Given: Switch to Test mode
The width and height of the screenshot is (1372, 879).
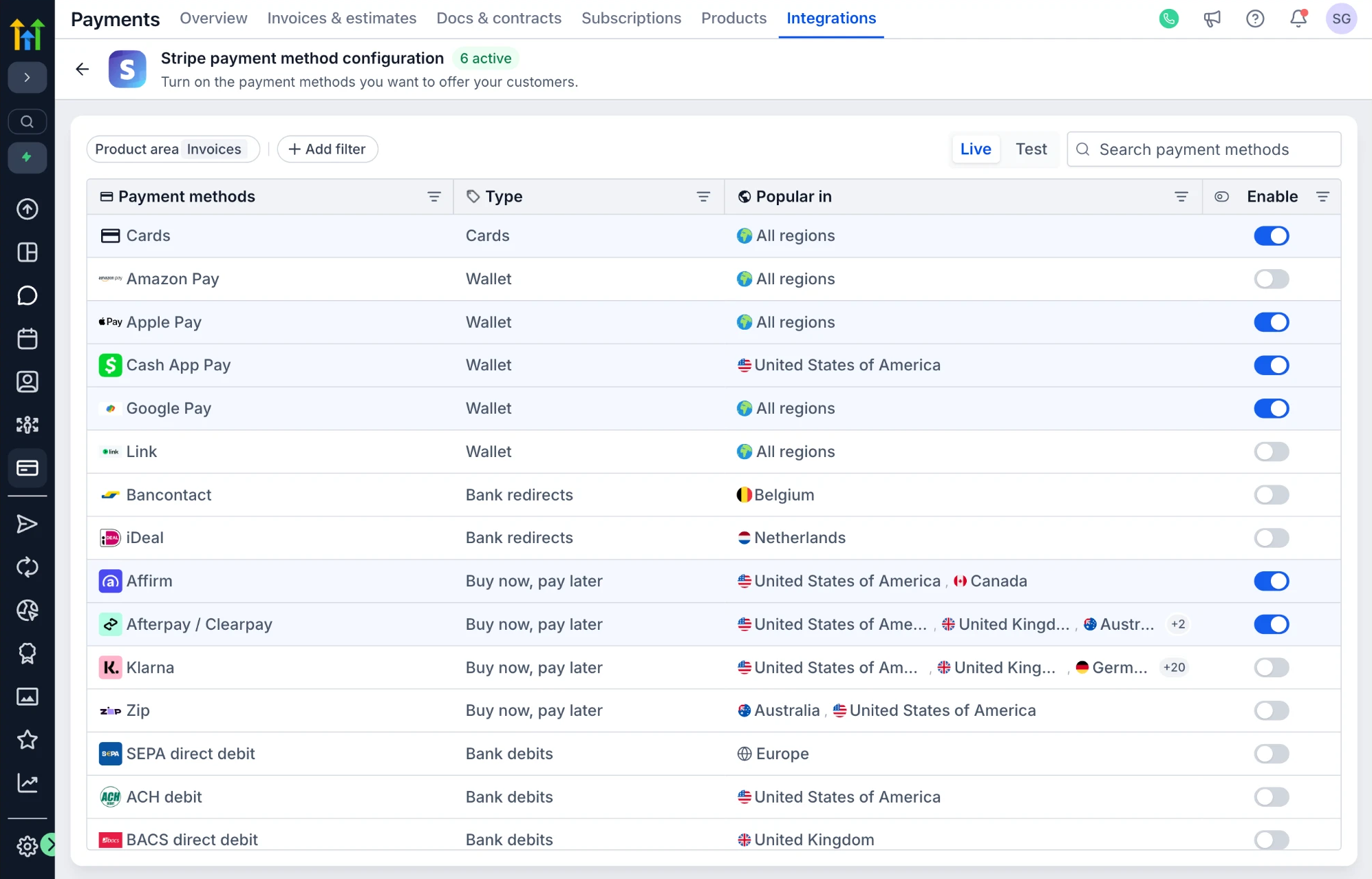Looking at the screenshot, I should 1031,149.
